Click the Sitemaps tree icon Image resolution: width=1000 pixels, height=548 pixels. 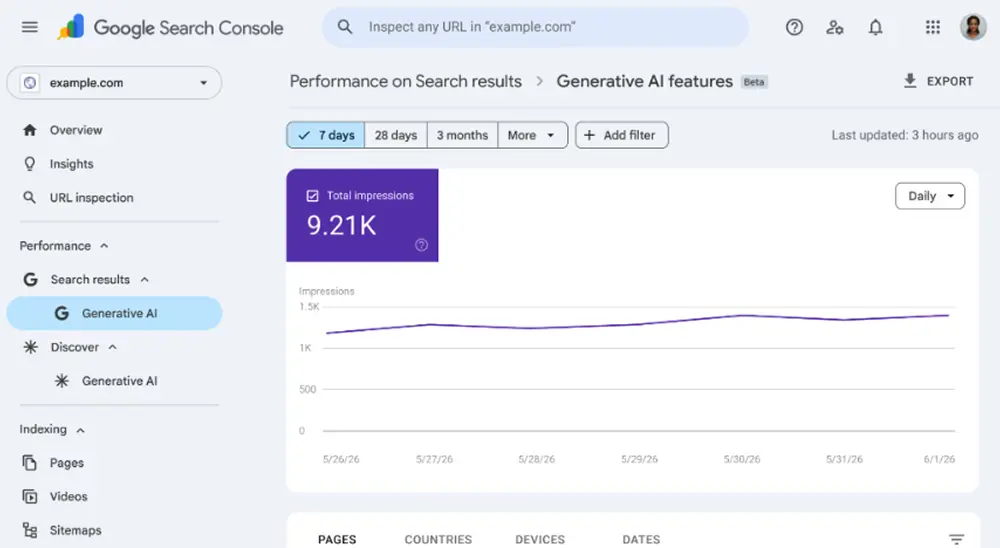29,530
